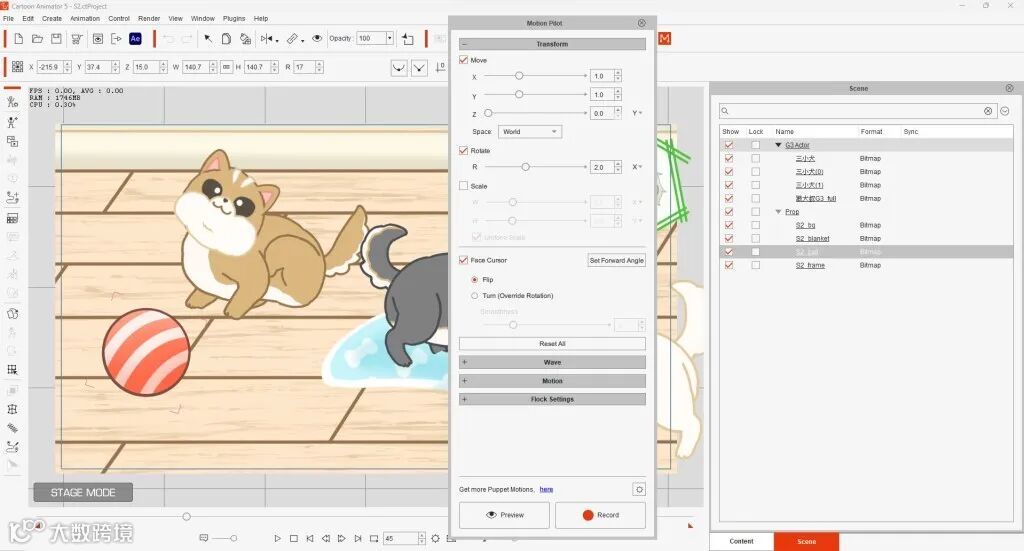The image size is (1024, 551).
Task: Play the animation with the play button
Action: [x=278, y=539]
